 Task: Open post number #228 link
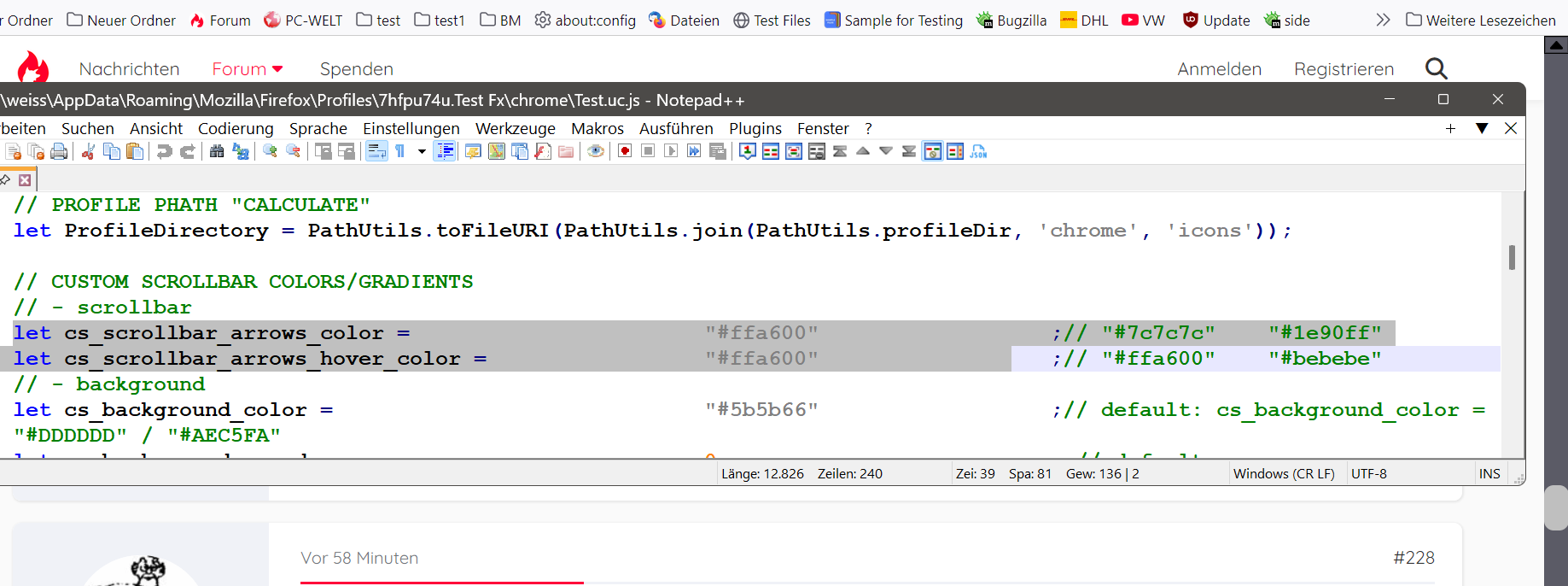coord(1414,558)
